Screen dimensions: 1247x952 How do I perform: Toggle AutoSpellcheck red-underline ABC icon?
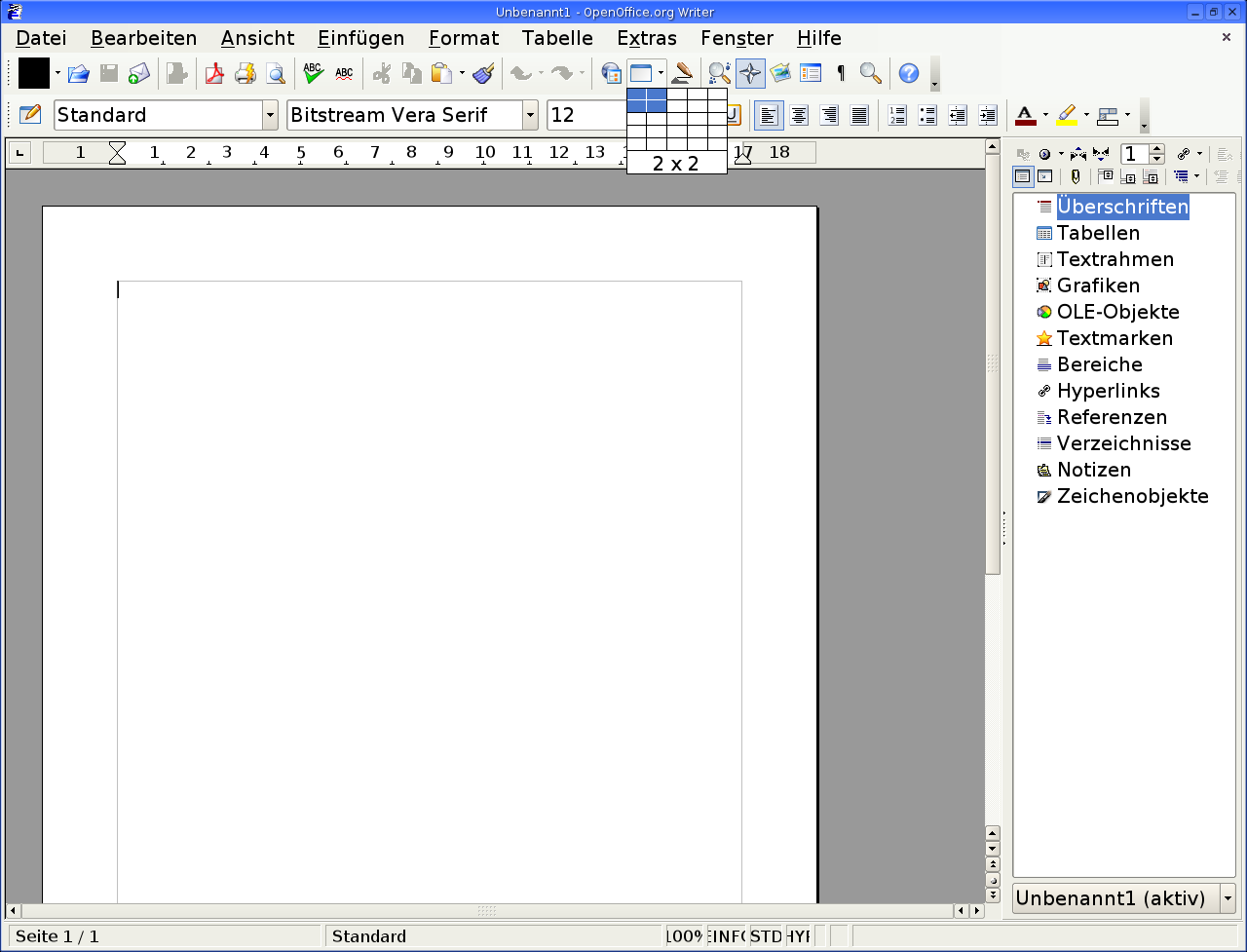(344, 73)
